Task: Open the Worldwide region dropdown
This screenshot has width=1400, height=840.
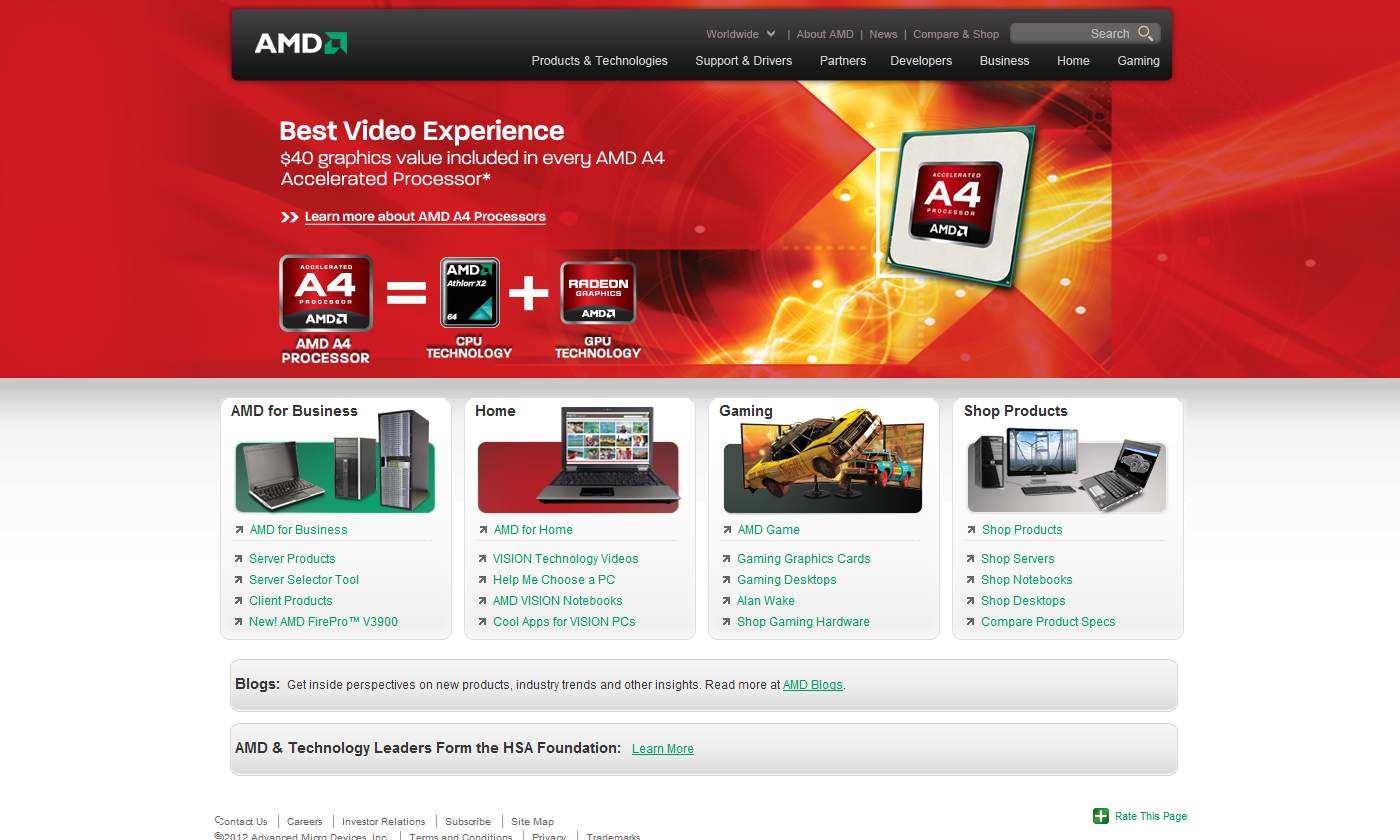Action: tap(741, 34)
